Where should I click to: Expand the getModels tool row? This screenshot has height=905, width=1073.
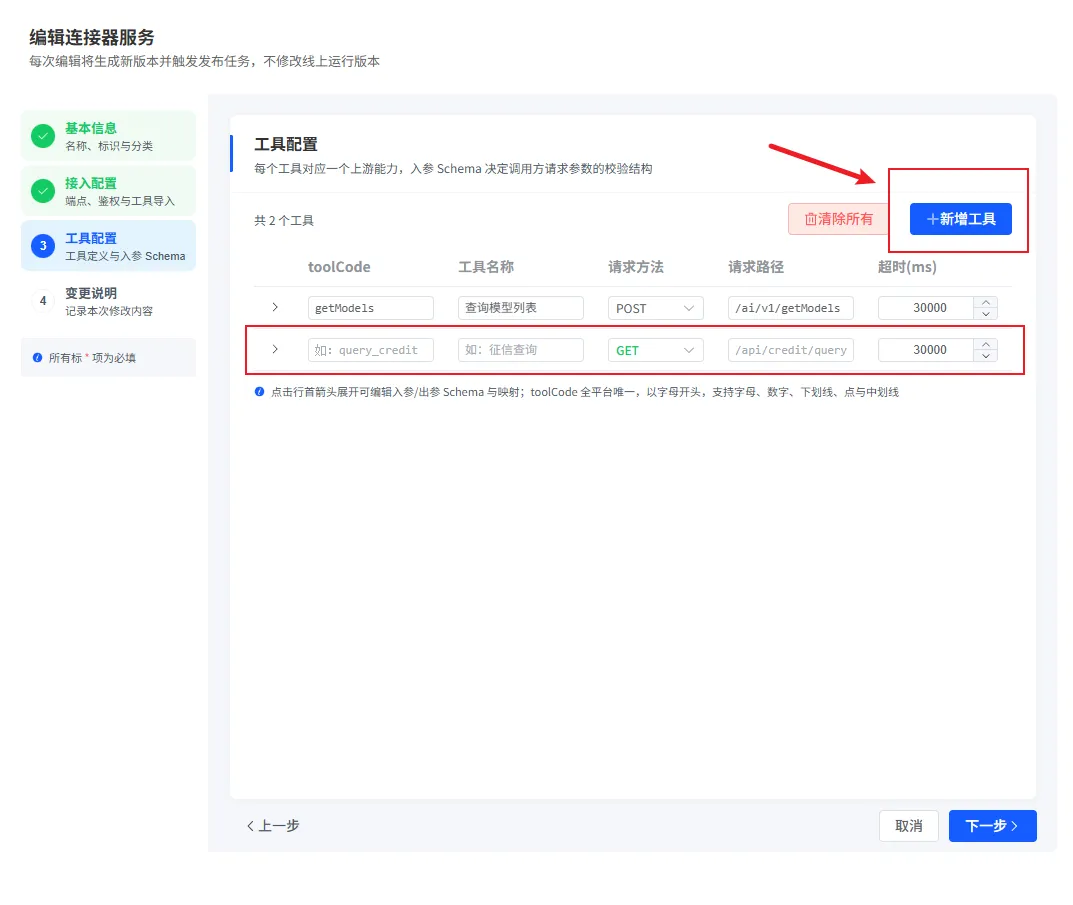click(275, 307)
